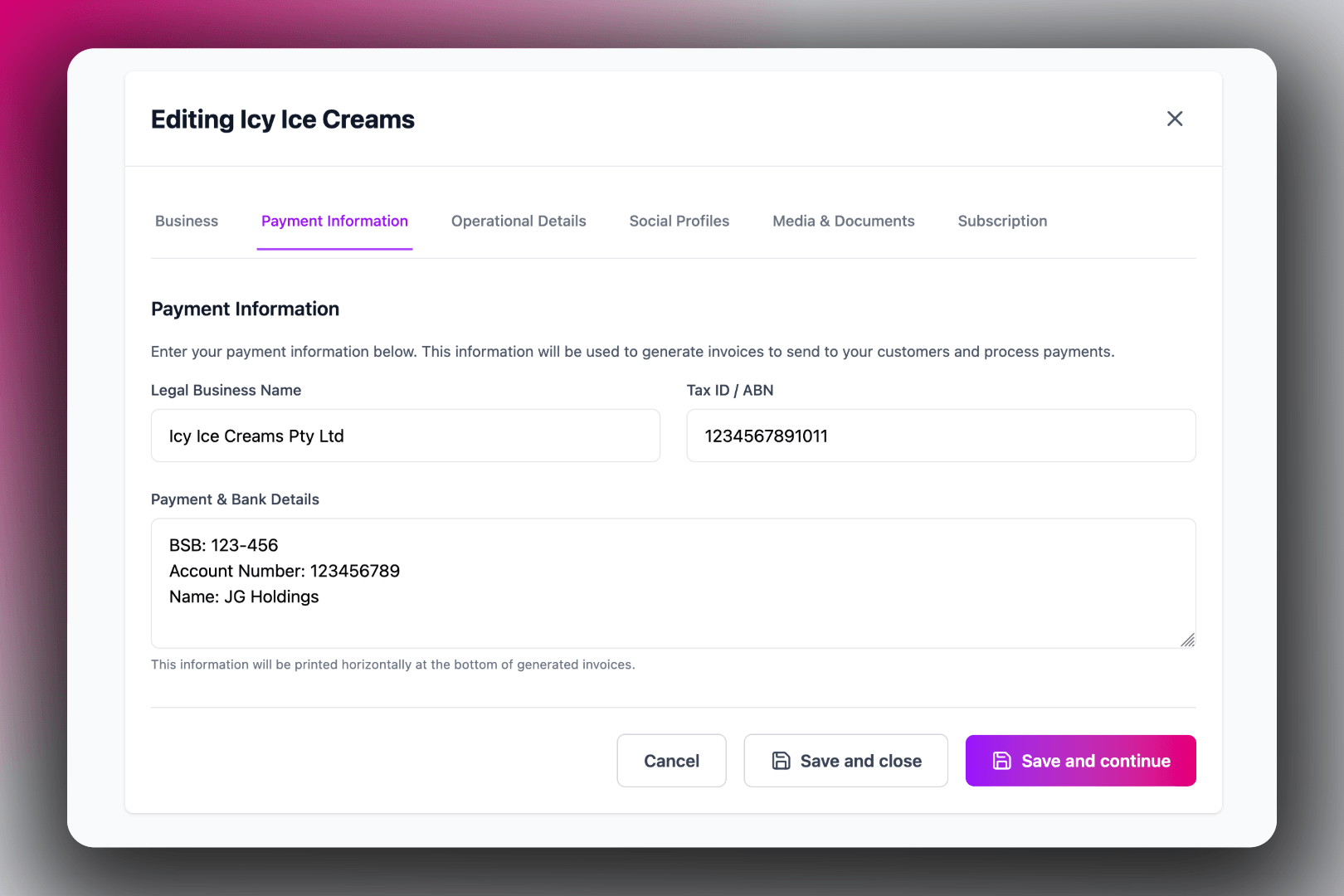Open the Operational Details tab
The image size is (1344, 896).
point(518,221)
